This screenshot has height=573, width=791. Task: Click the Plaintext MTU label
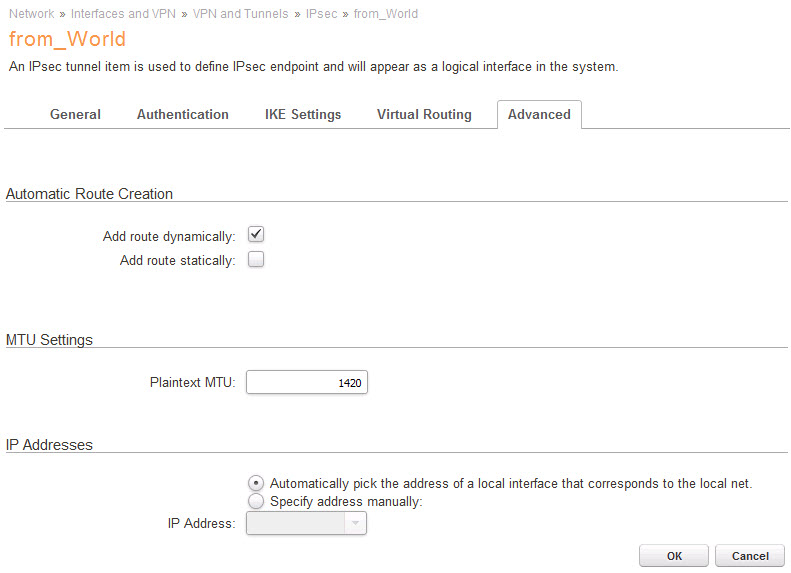pos(191,383)
